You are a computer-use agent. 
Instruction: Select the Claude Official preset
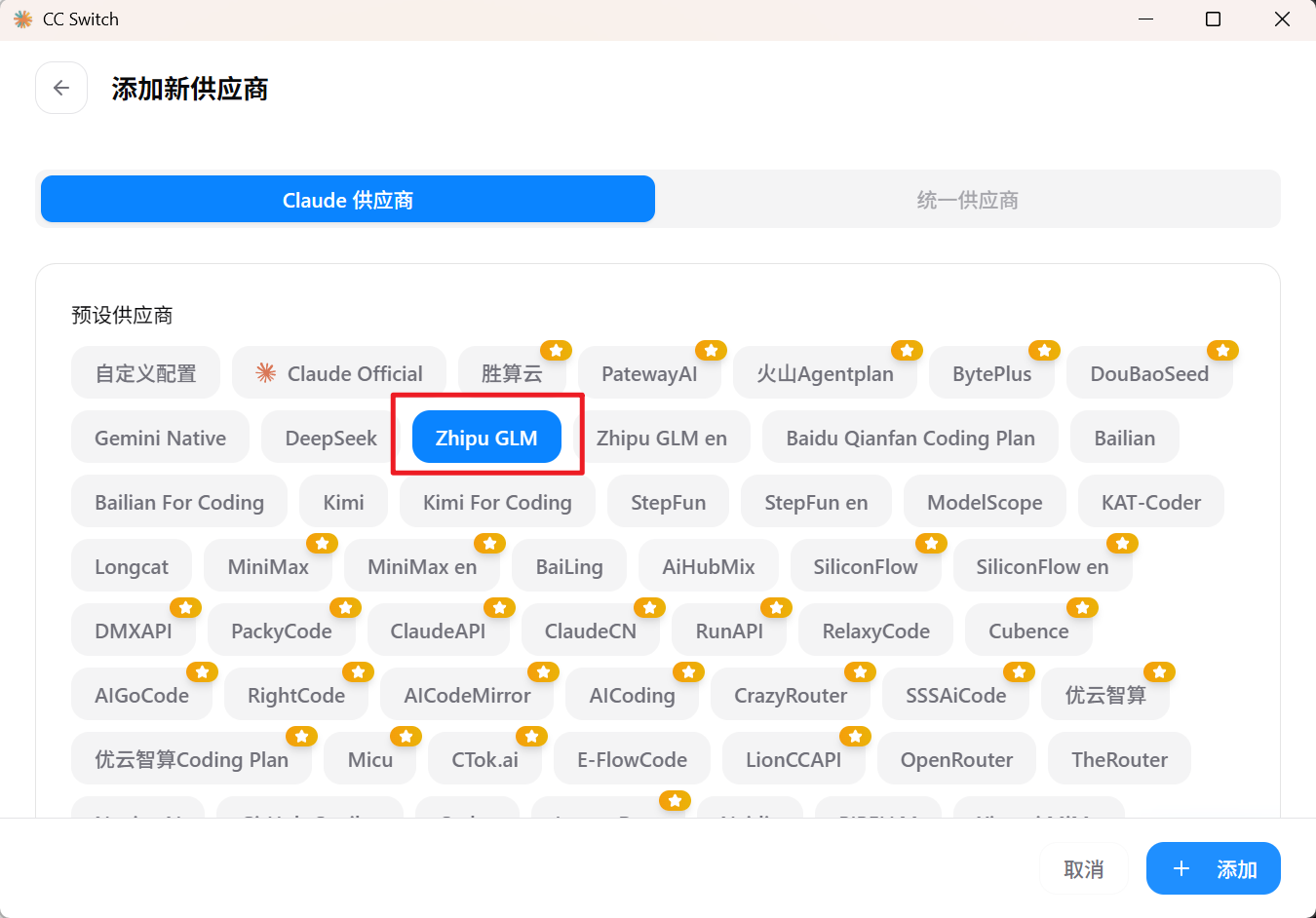coord(339,373)
